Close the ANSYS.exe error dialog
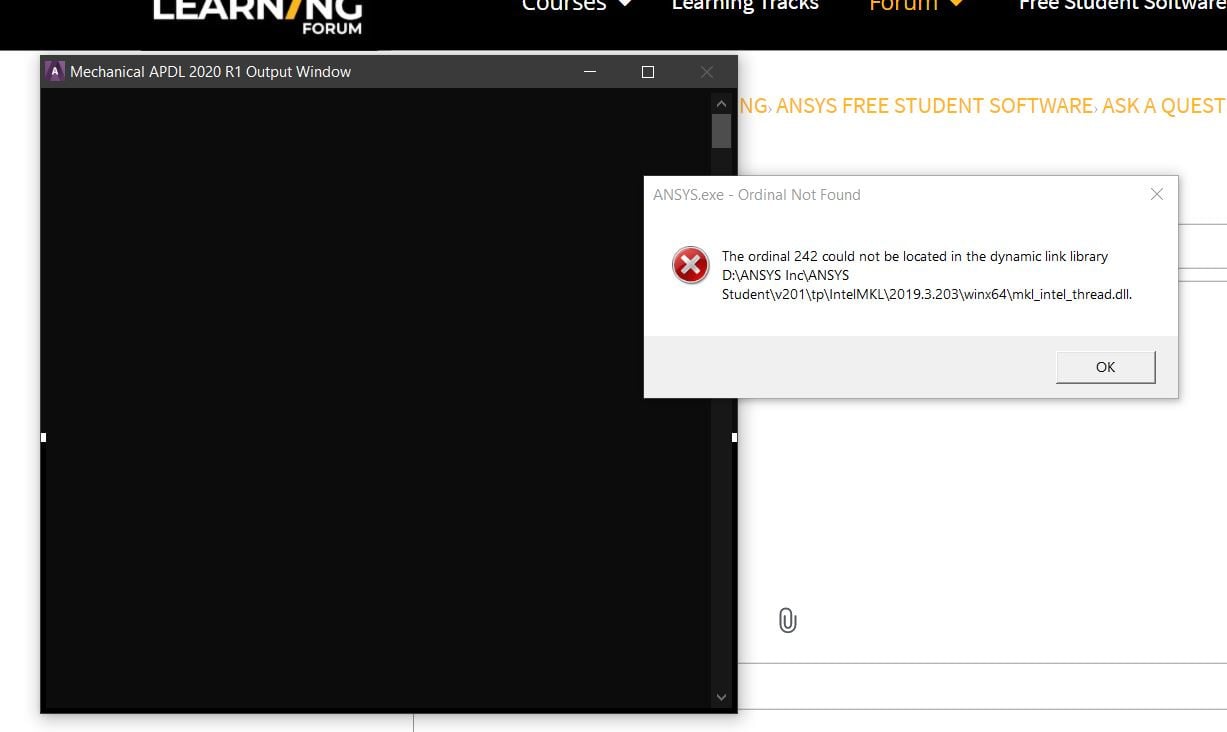This screenshot has width=1227, height=732. click(x=1157, y=194)
